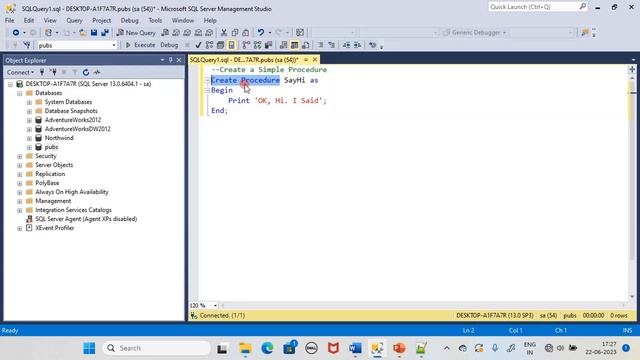The width and height of the screenshot is (640, 360).
Task: Open the Tools menu
Action: tap(155, 20)
